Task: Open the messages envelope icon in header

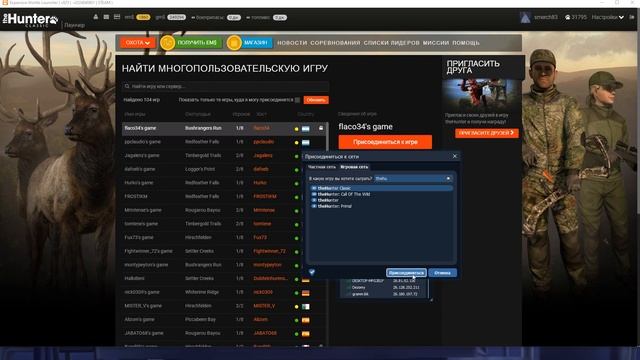Action: click(106, 17)
